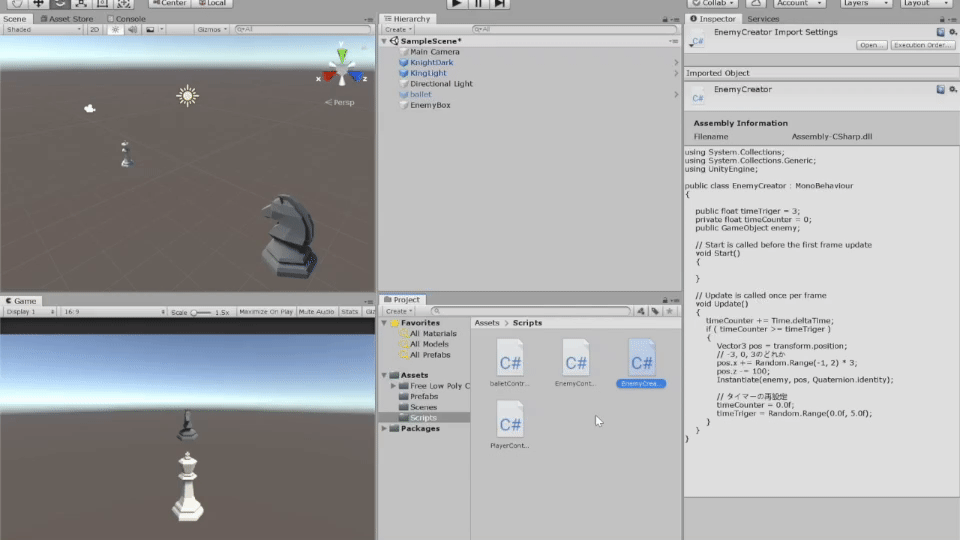Toggle 2D view mode in Scene
Viewport: 960px width, 540px height.
click(x=94, y=30)
